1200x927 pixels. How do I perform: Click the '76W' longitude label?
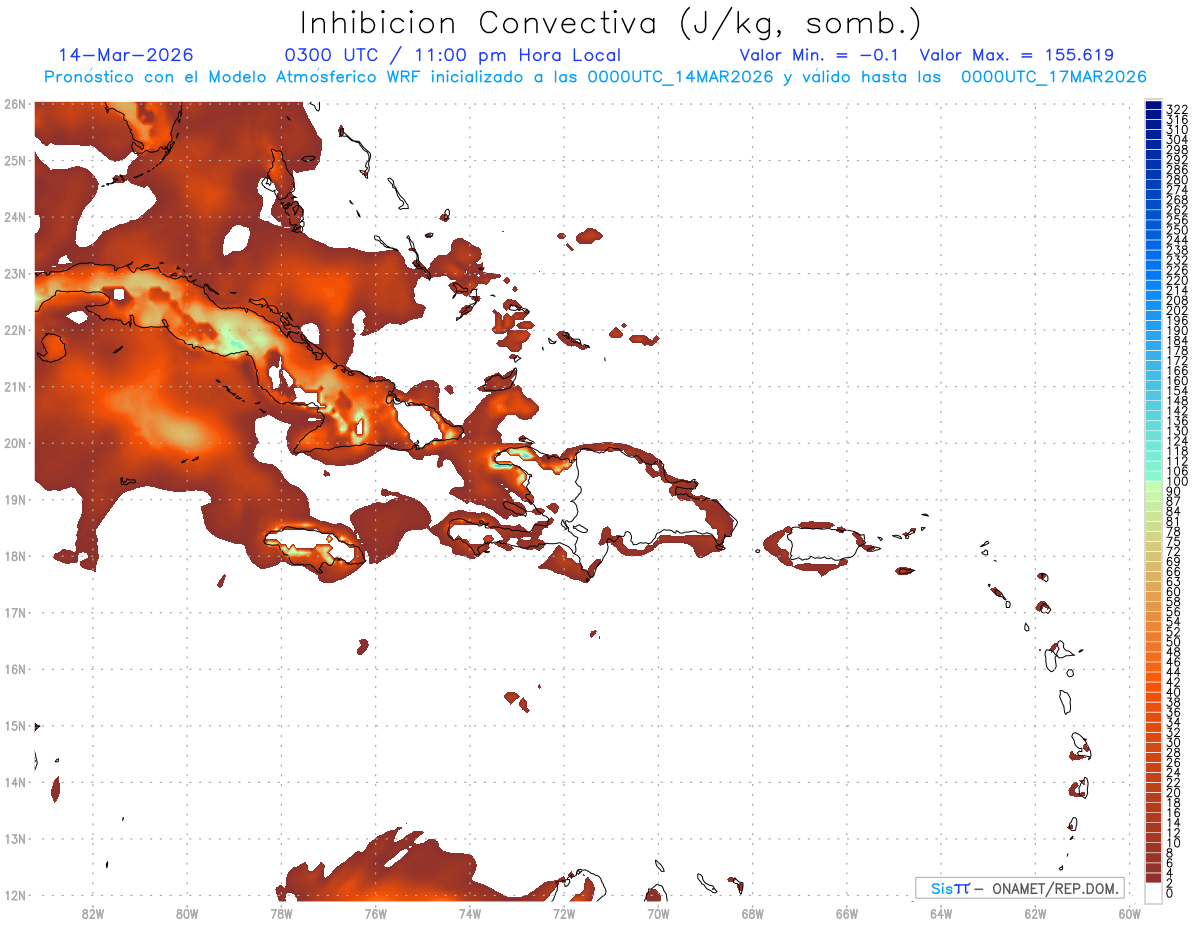[375, 913]
